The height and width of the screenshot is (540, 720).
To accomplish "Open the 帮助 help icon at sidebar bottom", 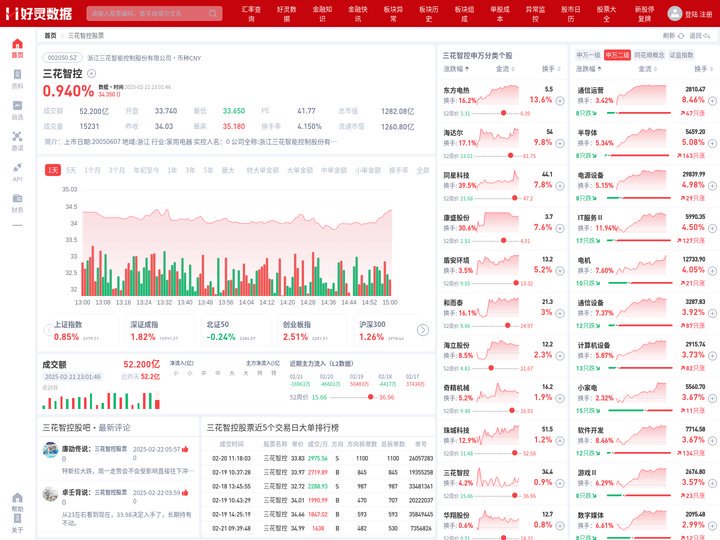I will [17, 498].
